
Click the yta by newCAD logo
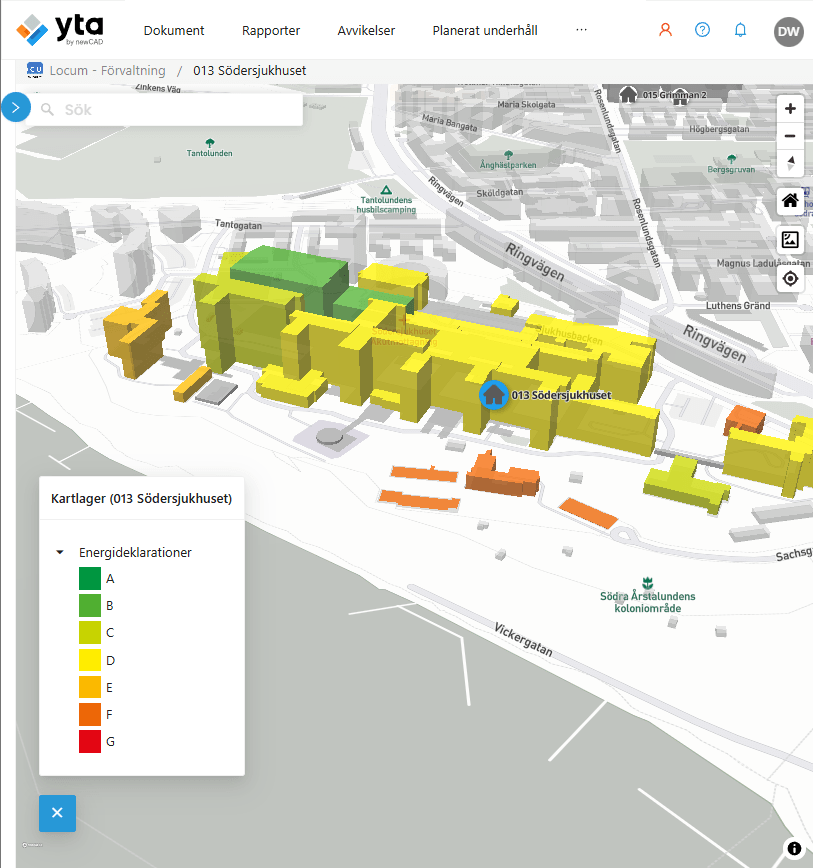tap(60, 30)
